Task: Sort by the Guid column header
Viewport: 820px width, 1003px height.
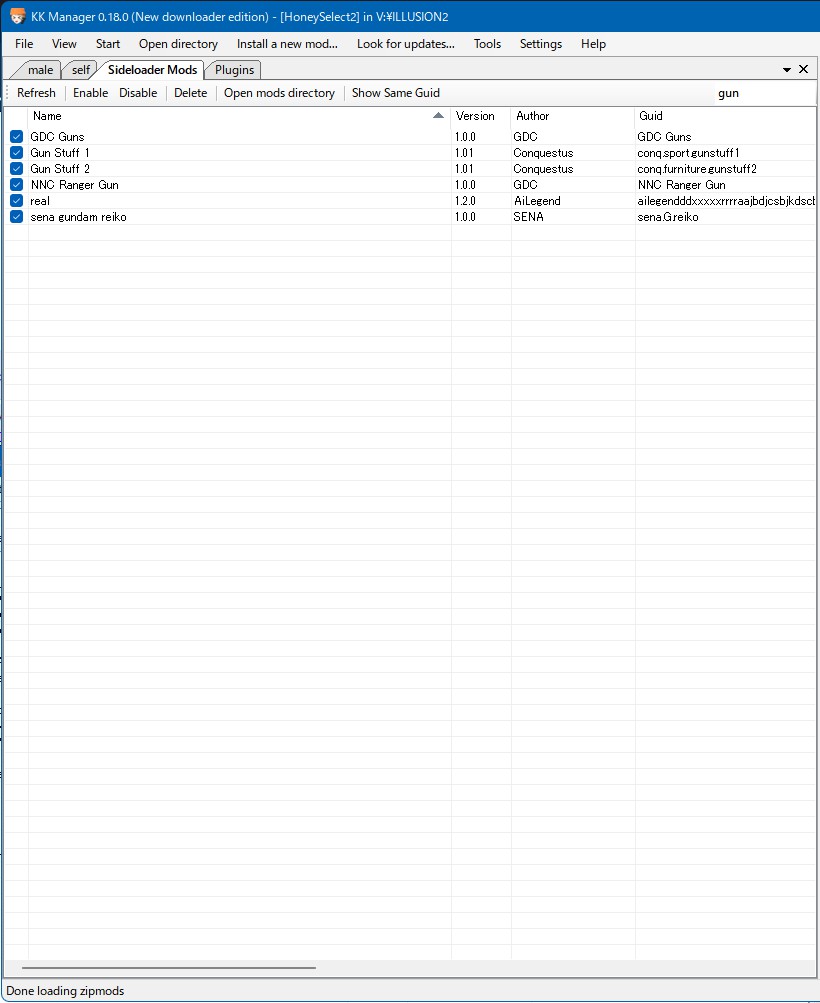Action: [x=725, y=116]
